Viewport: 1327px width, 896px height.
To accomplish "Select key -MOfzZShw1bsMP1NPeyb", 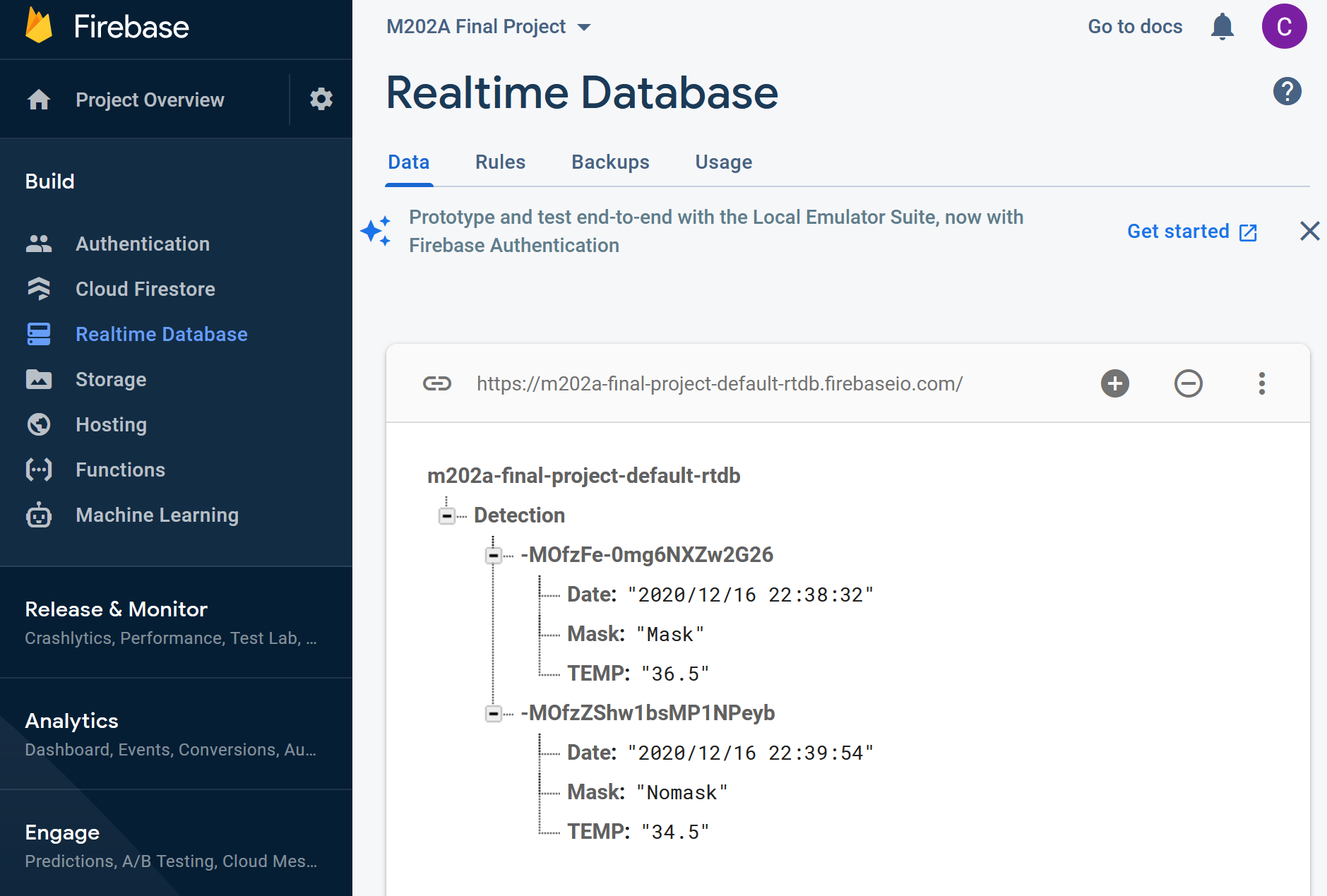I will click(648, 713).
